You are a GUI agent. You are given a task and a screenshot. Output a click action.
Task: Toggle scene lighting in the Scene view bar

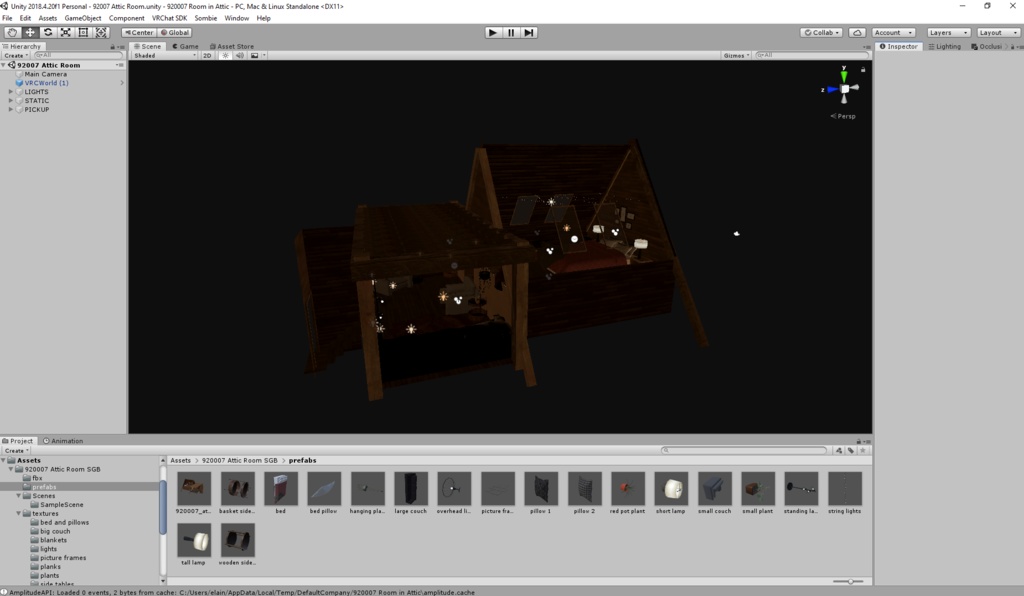(227, 55)
